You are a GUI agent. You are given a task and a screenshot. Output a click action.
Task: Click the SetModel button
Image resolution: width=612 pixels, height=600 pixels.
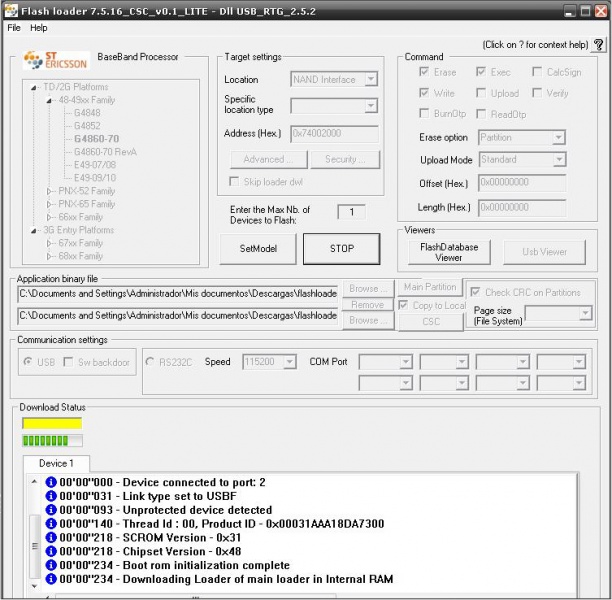pos(258,249)
